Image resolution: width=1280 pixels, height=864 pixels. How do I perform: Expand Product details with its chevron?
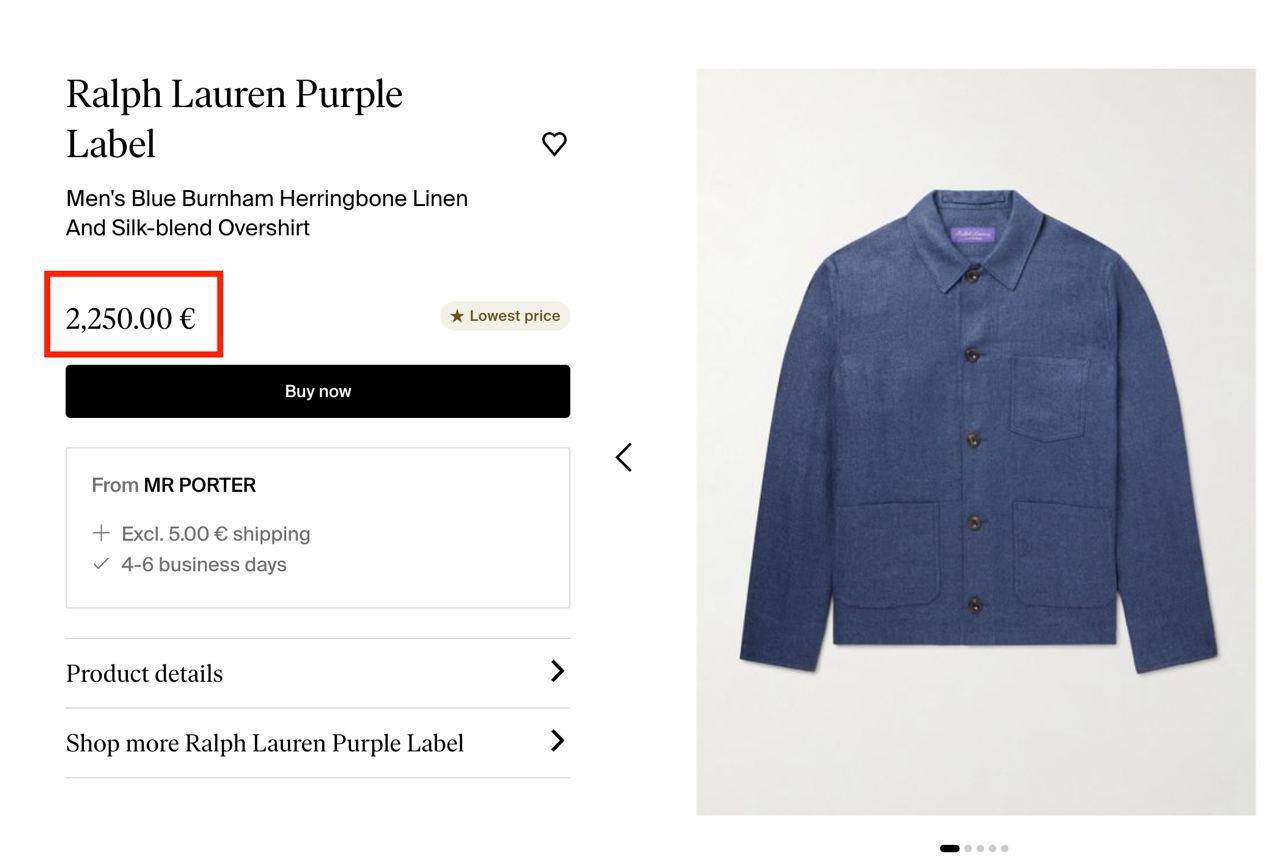coord(558,671)
